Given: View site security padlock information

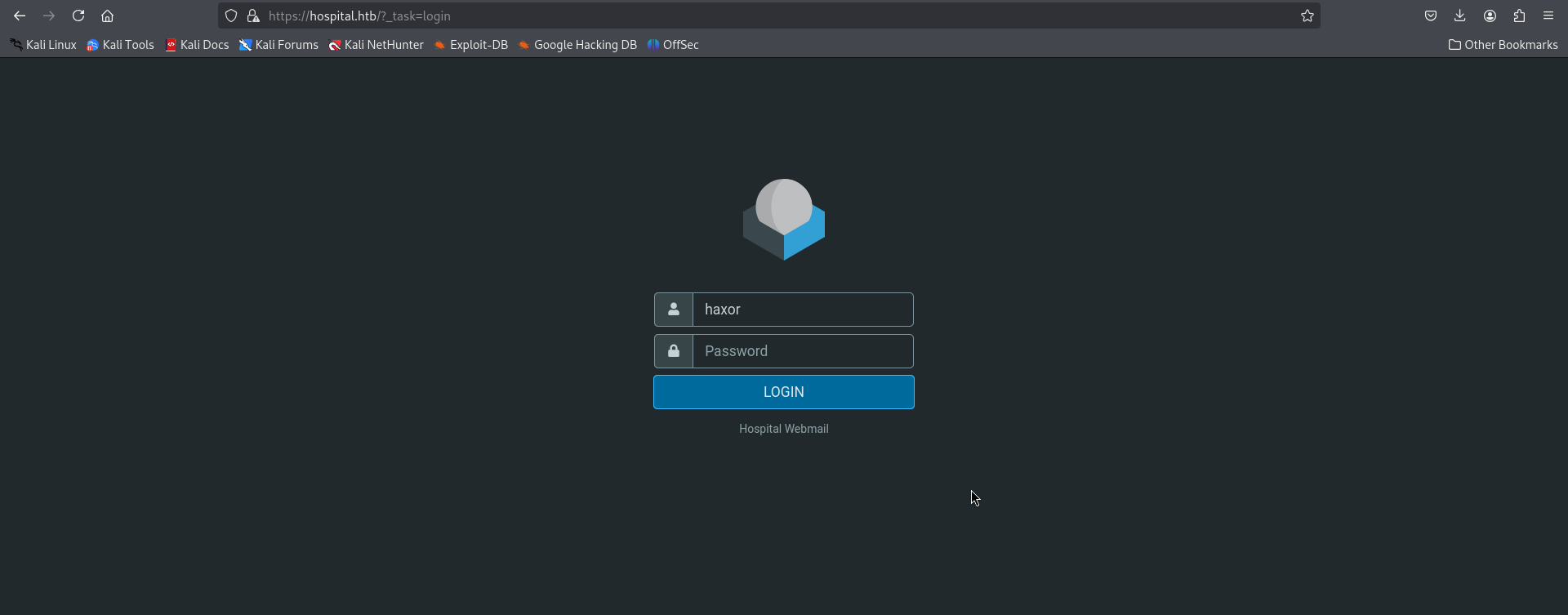Looking at the screenshot, I should coord(253,16).
